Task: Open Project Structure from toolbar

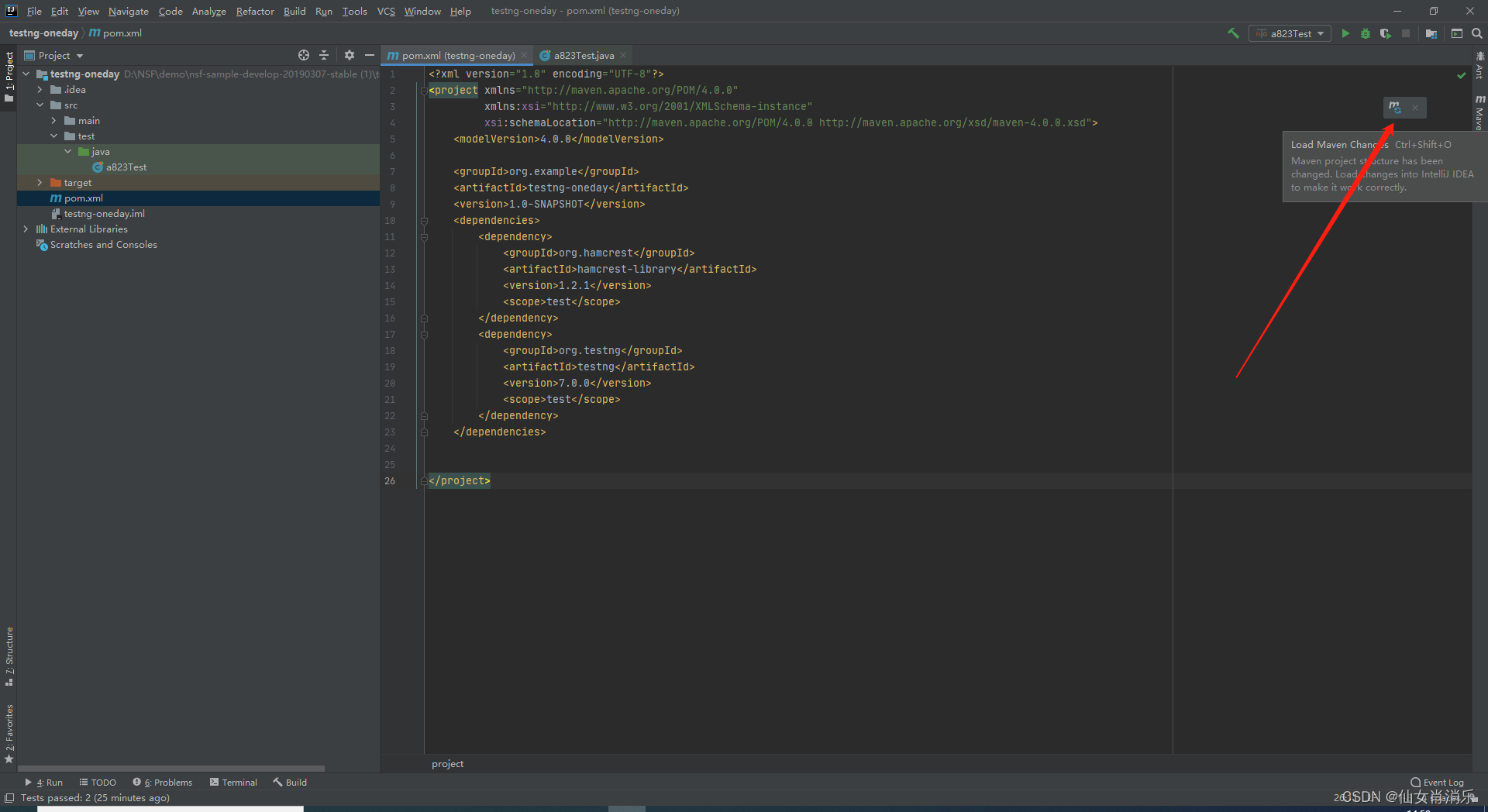Action: pyautogui.click(x=1431, y=33)
